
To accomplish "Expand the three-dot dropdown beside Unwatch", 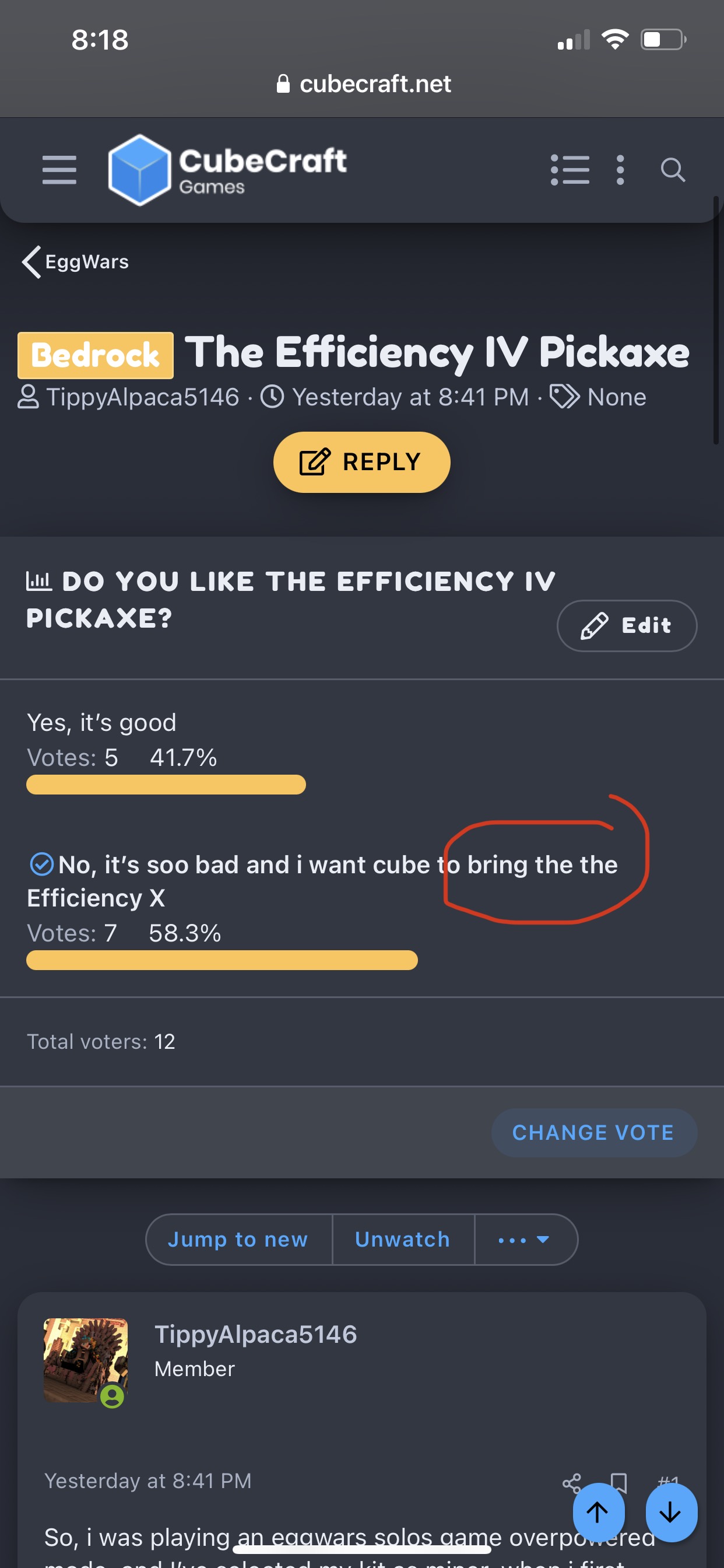I will click(525, 1240).
